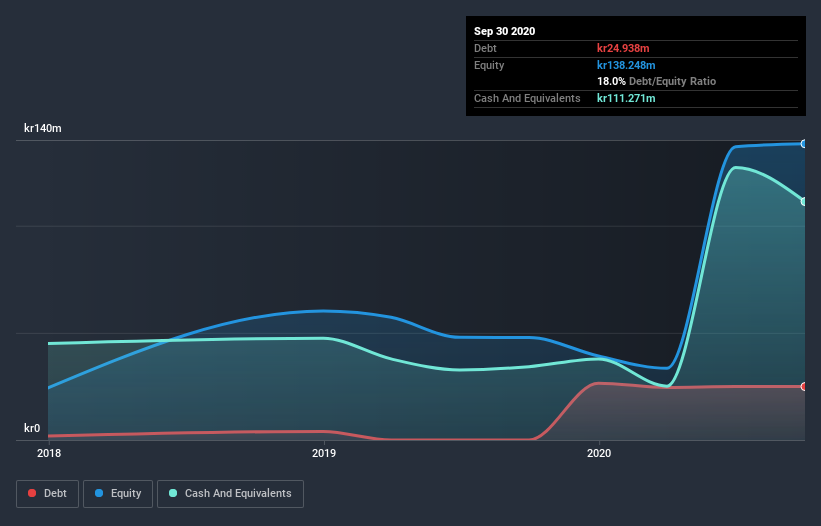Toggle the Debt series legend button
The width and height of the screenshot is (821, 526).
47,494
